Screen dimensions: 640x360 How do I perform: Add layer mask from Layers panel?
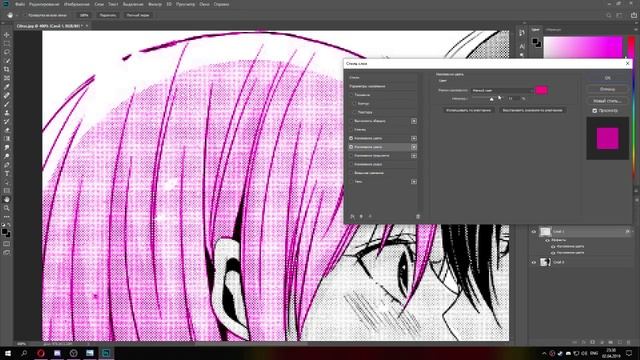click(x=593, y=342)
